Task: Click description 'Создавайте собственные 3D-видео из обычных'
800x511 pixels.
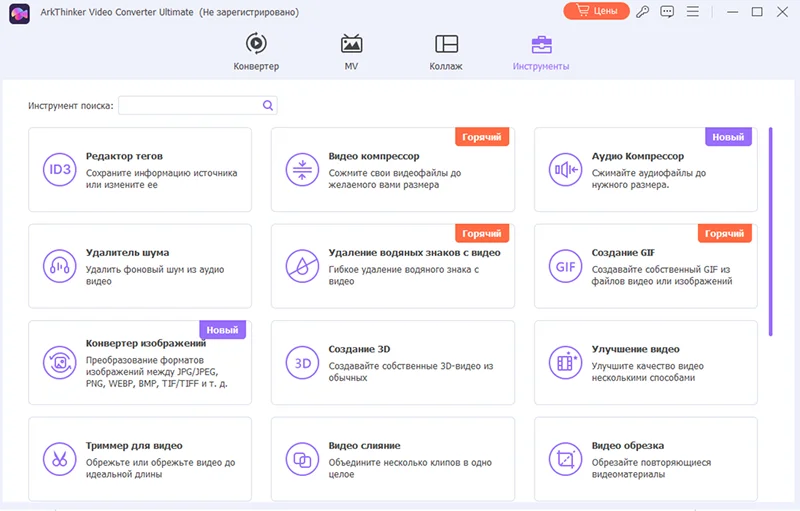Action: (x=411, y=371)
